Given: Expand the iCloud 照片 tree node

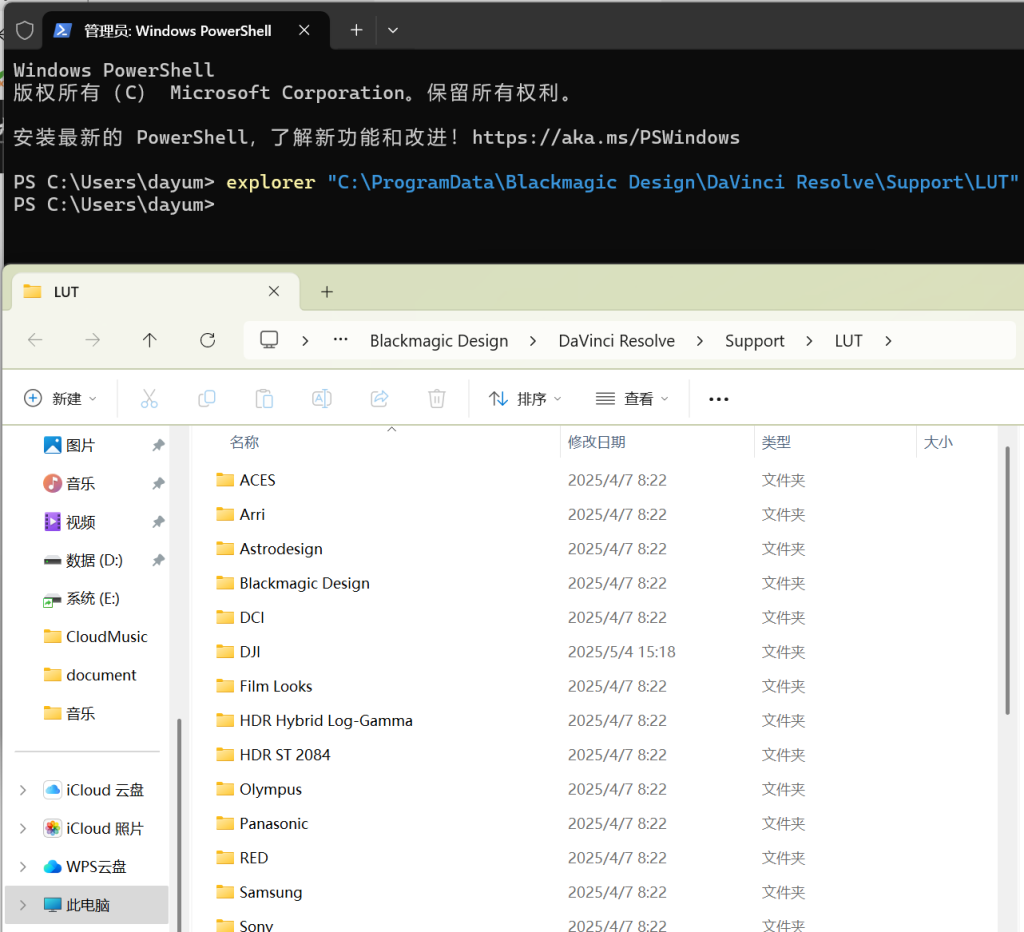Looking at the screenshot, I should click(23, 829).
